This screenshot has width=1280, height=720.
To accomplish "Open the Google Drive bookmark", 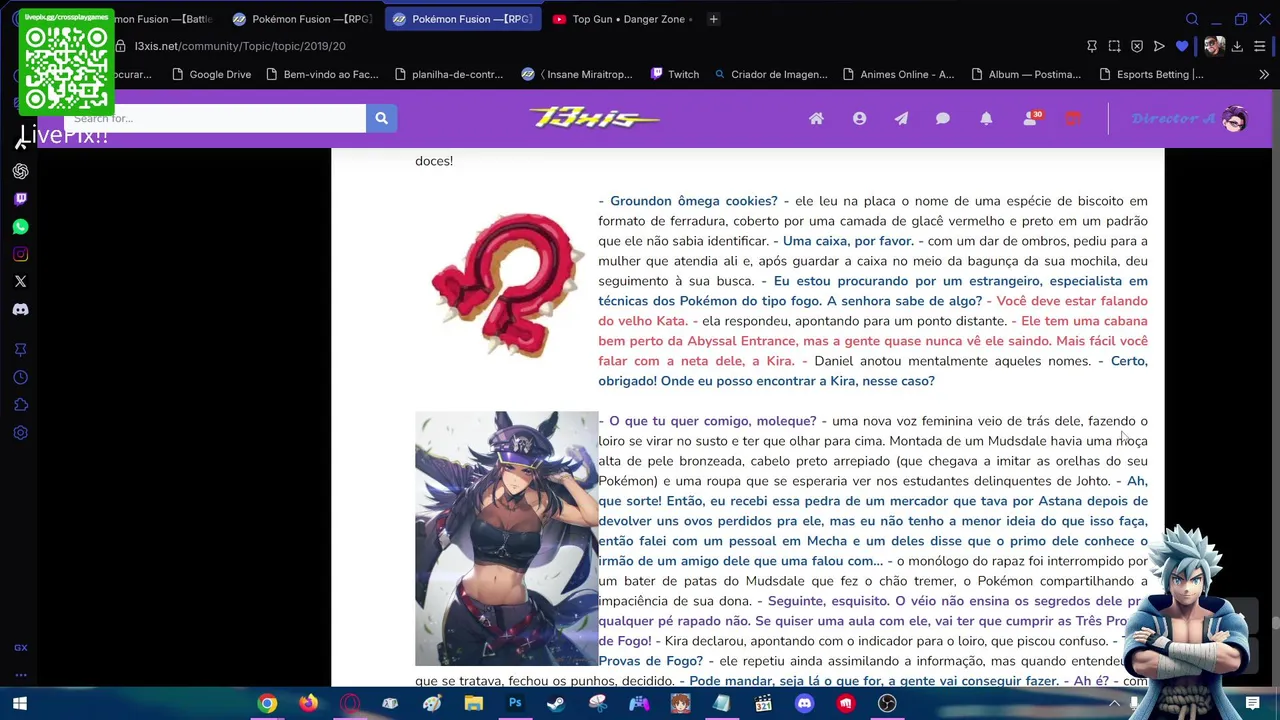I will [x=211, y=74].
